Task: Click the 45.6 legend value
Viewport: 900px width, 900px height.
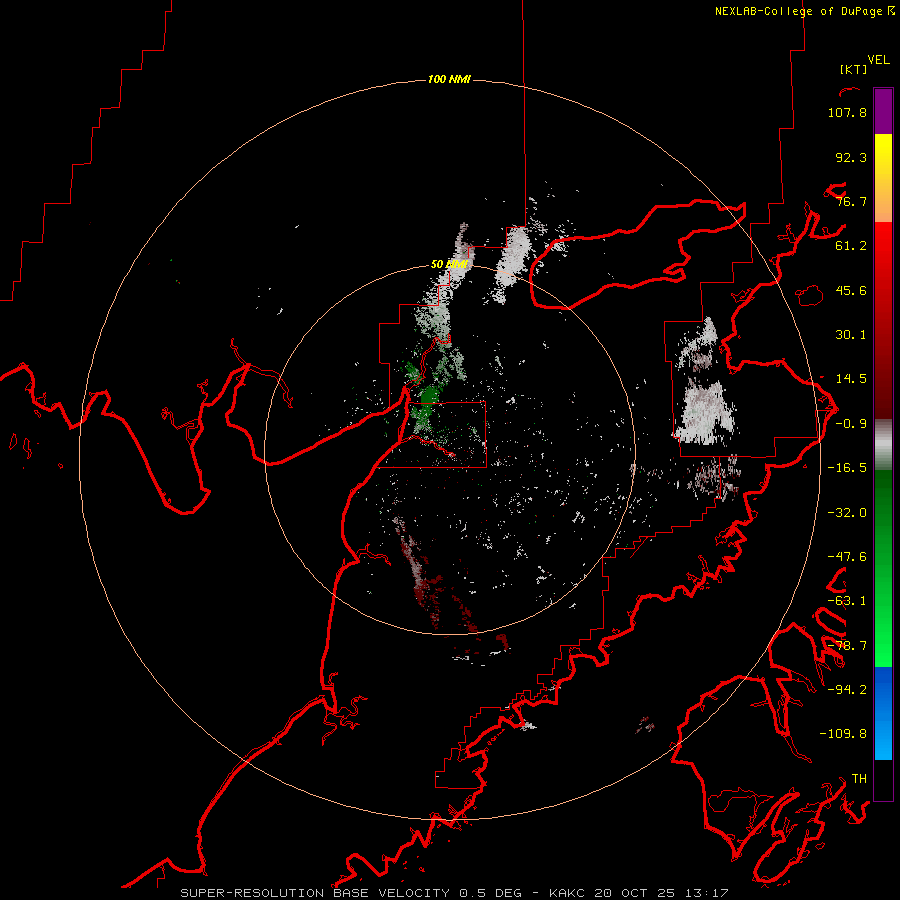Action: click(851, 290)
